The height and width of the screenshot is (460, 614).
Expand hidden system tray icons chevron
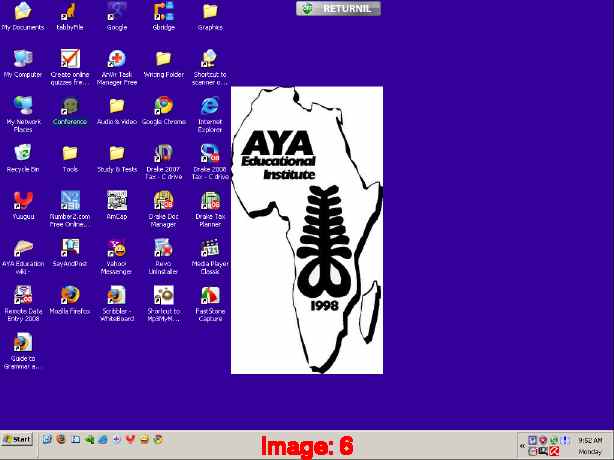click(522, 446)
